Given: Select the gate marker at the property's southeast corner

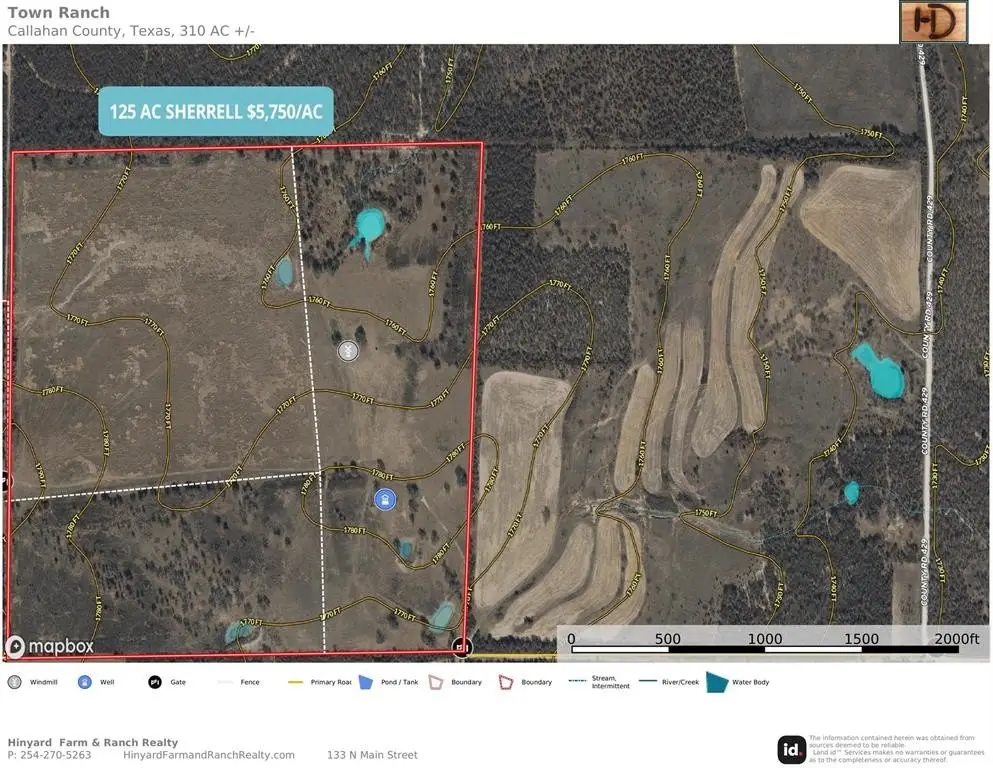Looking at the screenshot, I should [461, 647].
